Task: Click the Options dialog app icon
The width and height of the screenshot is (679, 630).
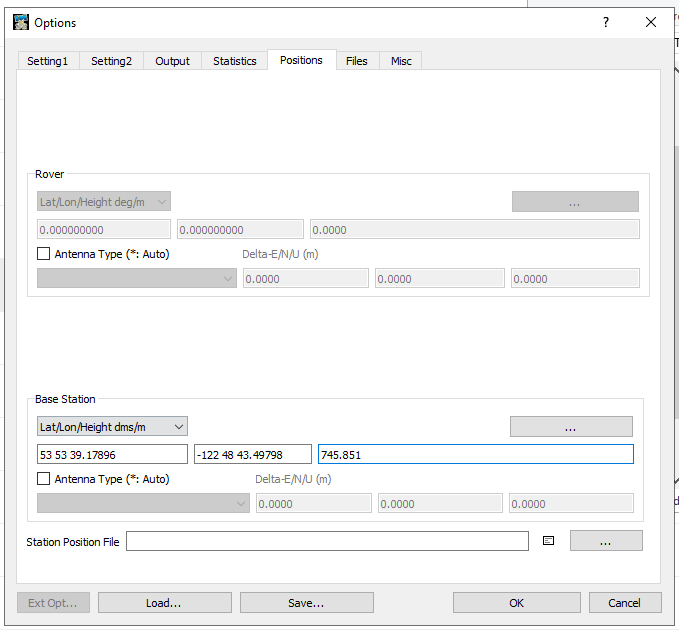Action: (x=21, y=22)
